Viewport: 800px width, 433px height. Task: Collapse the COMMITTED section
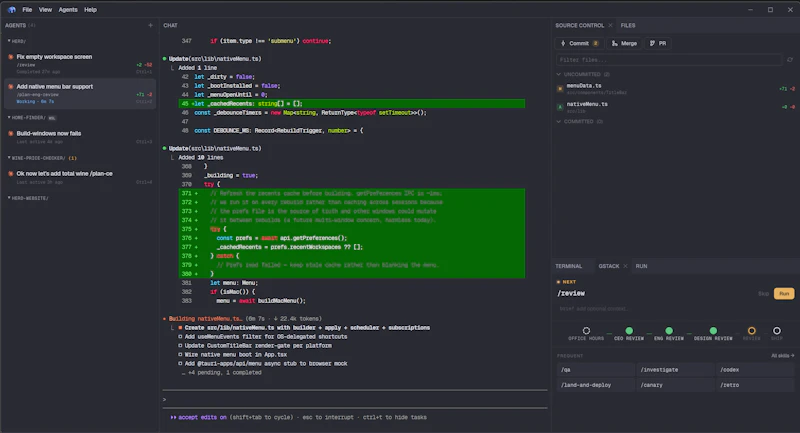pyautogui.click(x=559, y=121)
